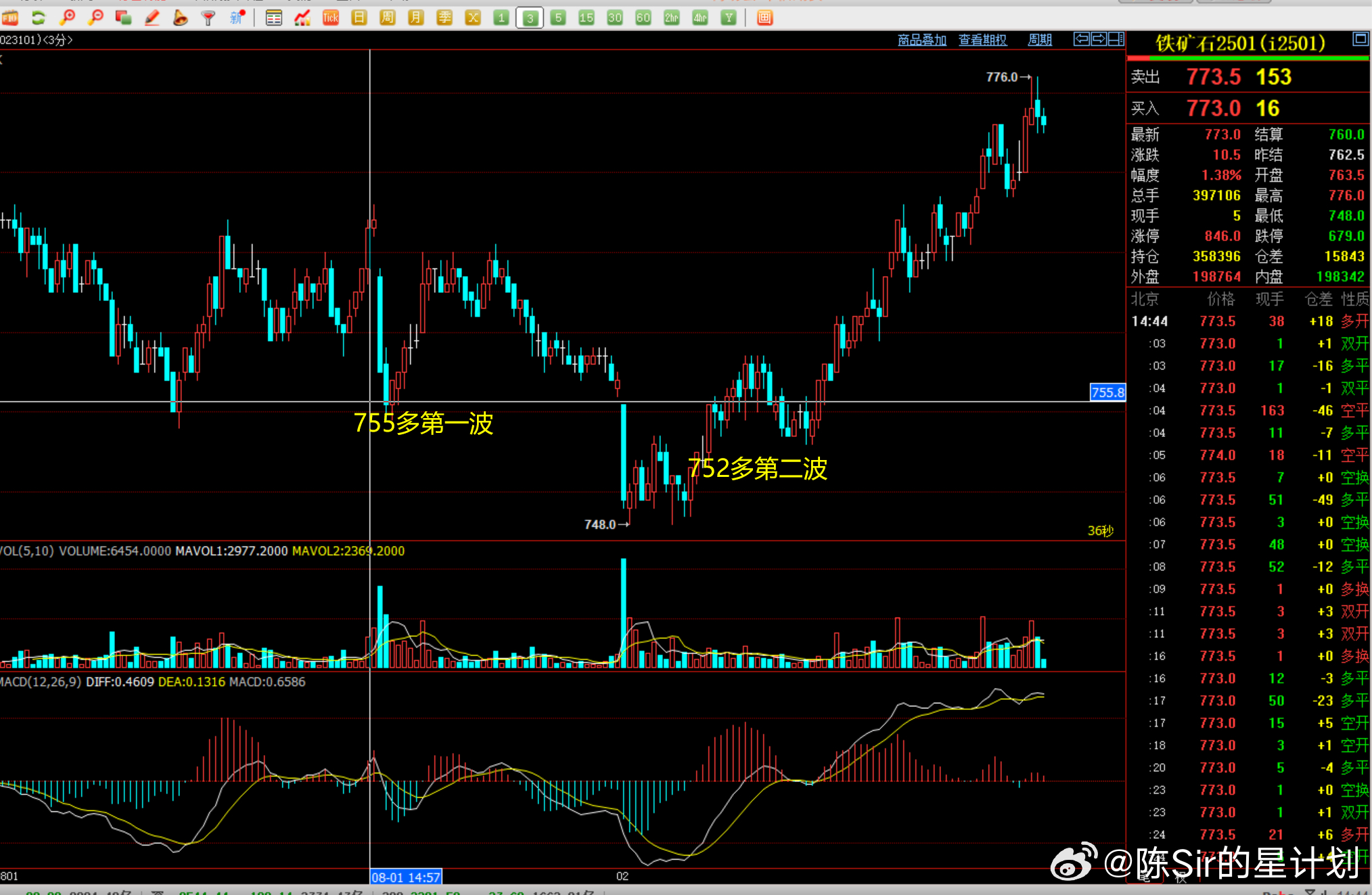Click the zoom in magnifier icon
The height and width of the screenshot is (895, 1372).
click(68, 18)
